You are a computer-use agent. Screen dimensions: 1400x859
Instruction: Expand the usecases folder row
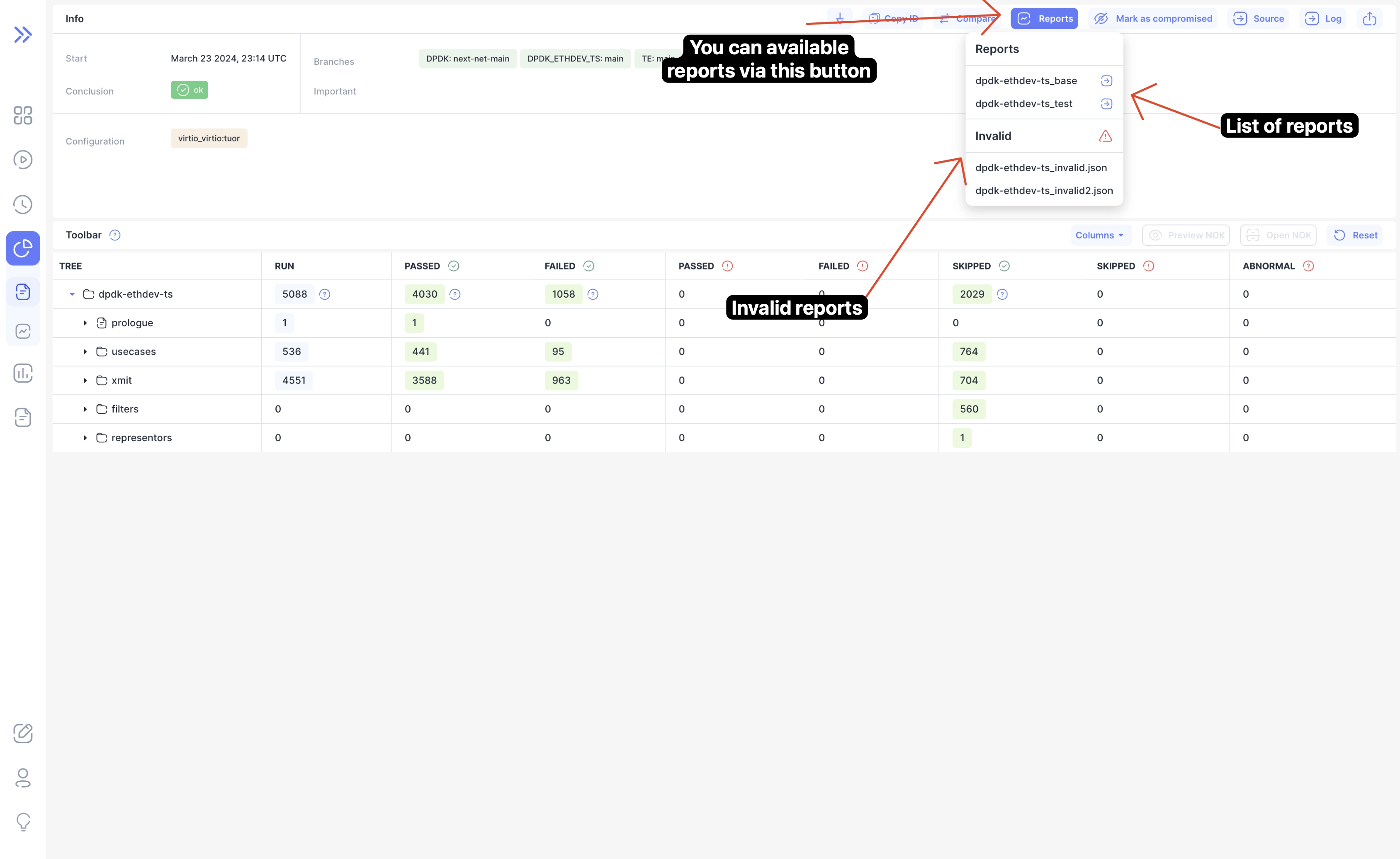[85, 352]
